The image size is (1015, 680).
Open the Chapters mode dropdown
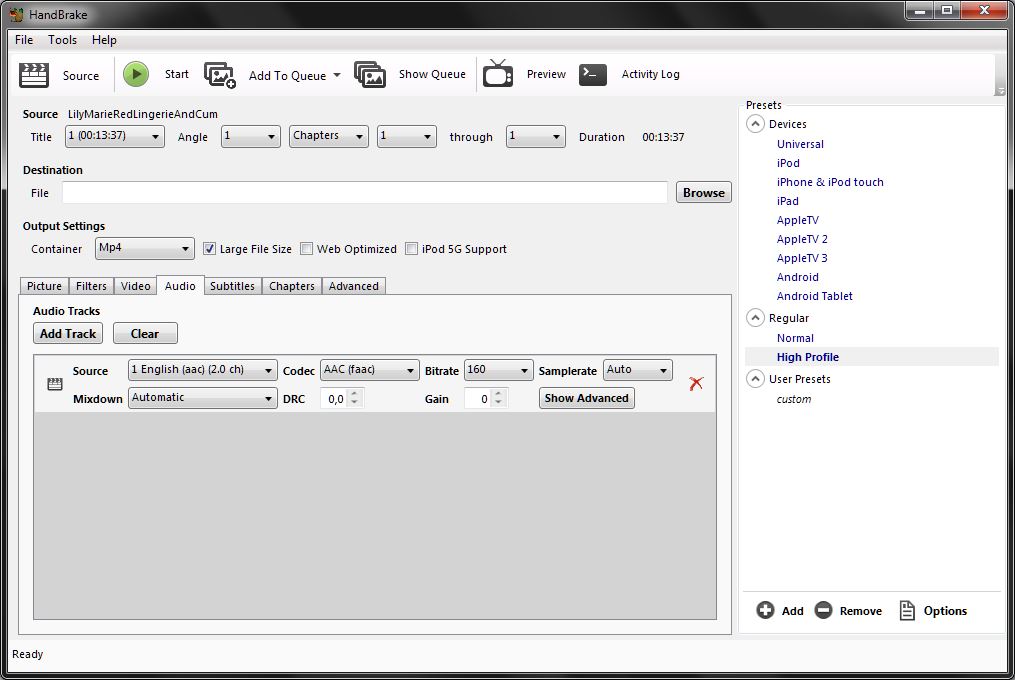[x=329, y=137]
